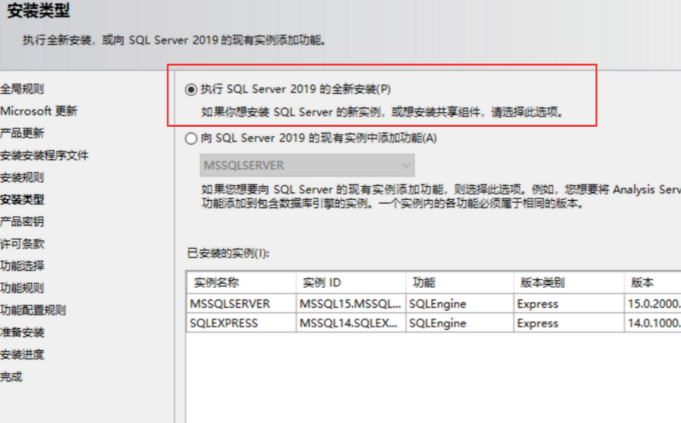681x423 pixels.
Task: Open the MSSQLSERVER instance dropdown
Action: click(307, 165)
